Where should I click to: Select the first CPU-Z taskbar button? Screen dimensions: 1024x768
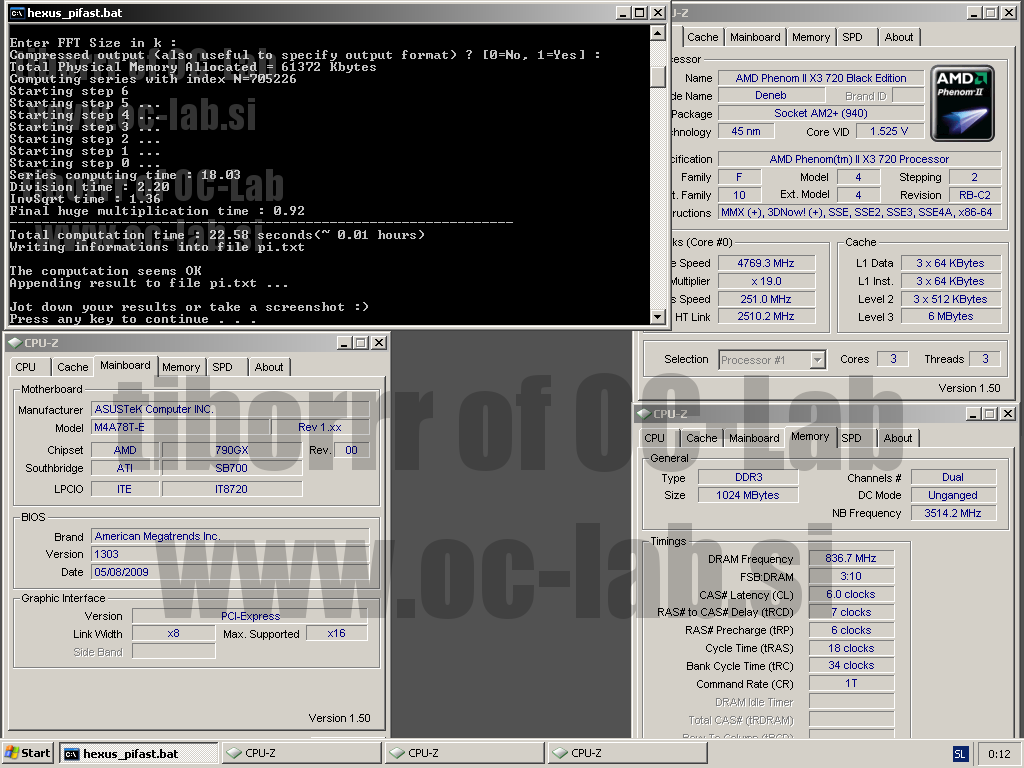tap(301, 753)
